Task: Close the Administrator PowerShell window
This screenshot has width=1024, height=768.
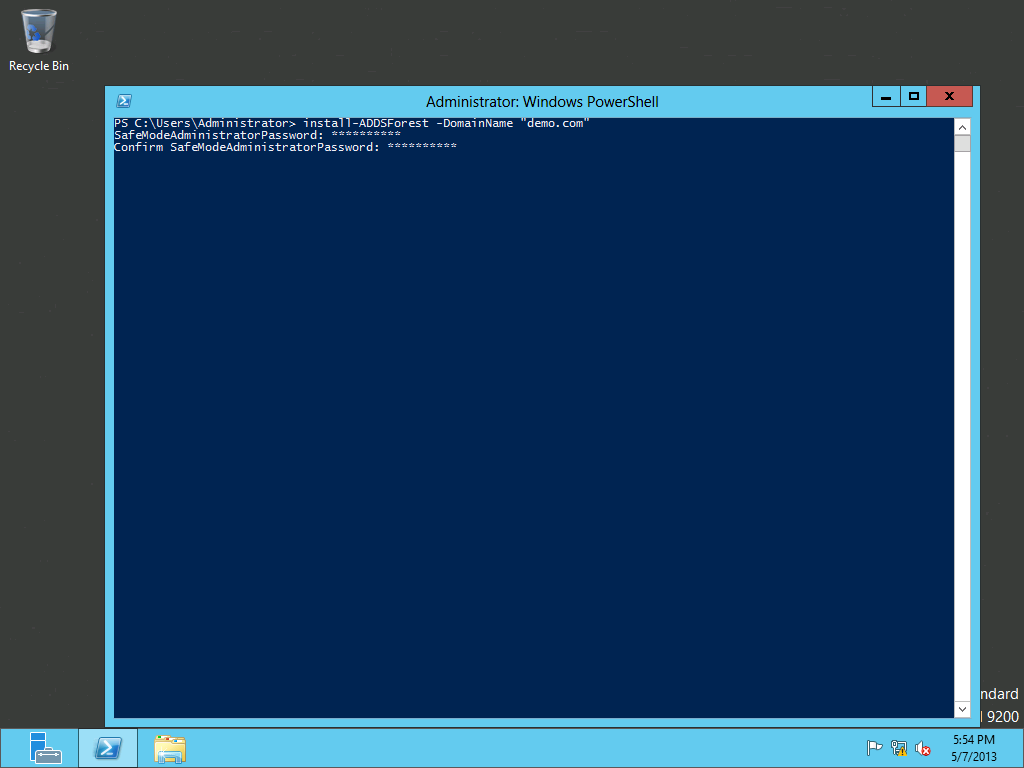Action: (950, 97)
